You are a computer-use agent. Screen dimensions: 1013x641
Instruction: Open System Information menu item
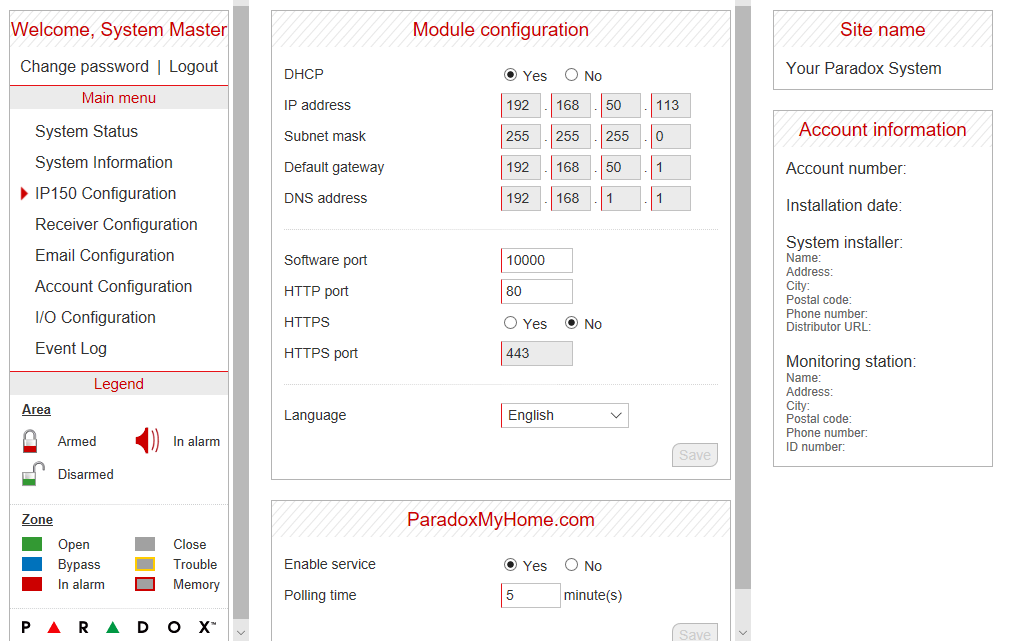tap(104, 162)
